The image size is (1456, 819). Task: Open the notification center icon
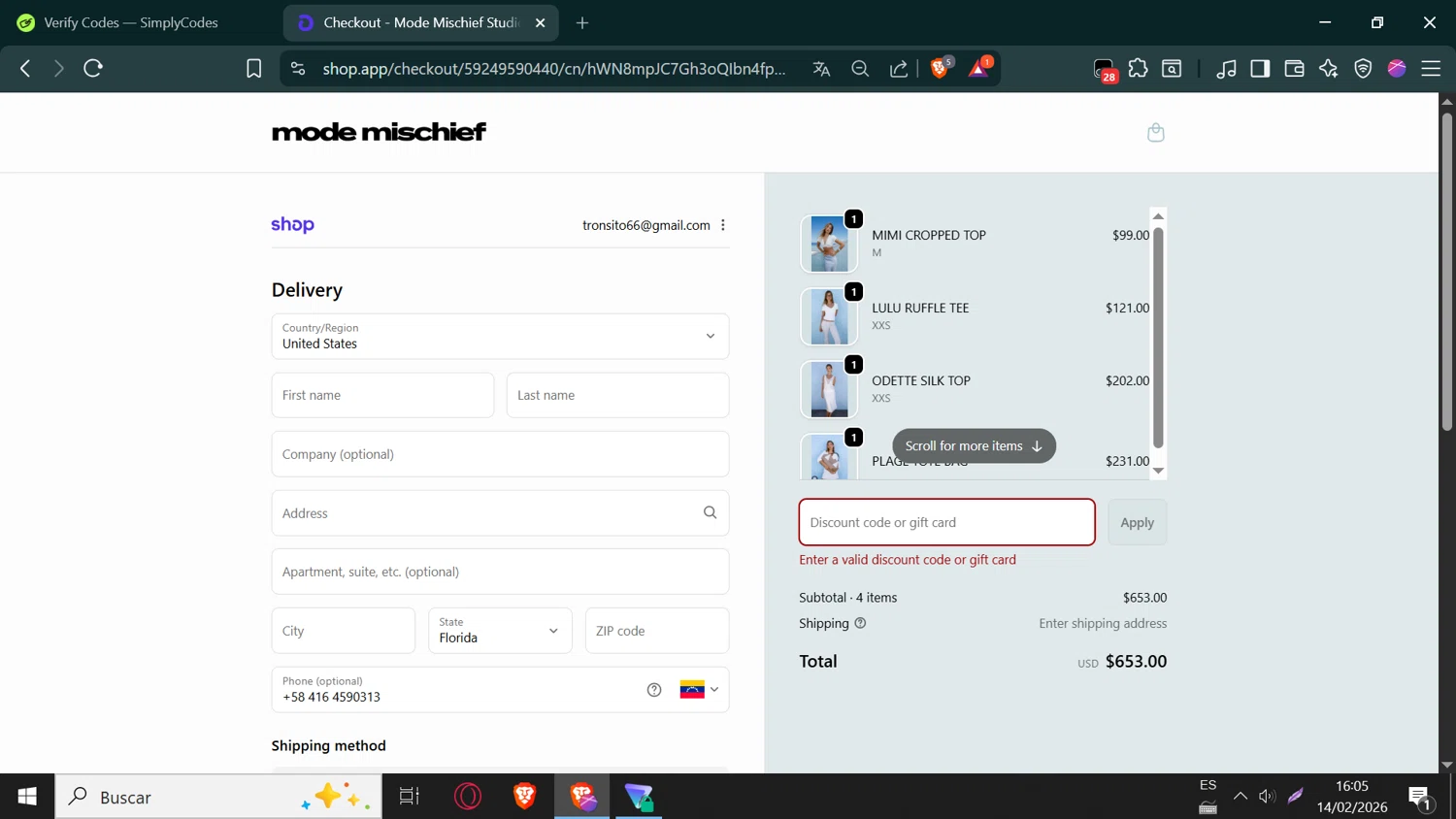tap(1419, 797)
